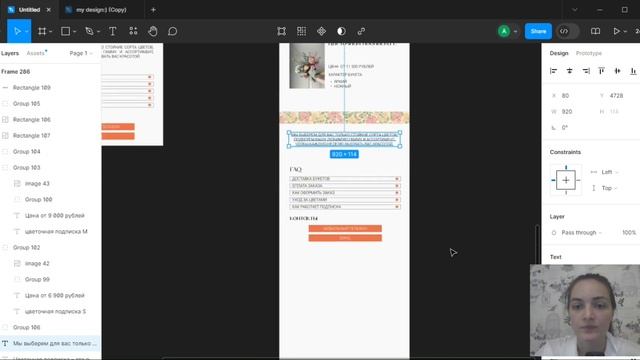Toggle Dev Mode switch
Screen dimensions: 640x360
(568, 31)
